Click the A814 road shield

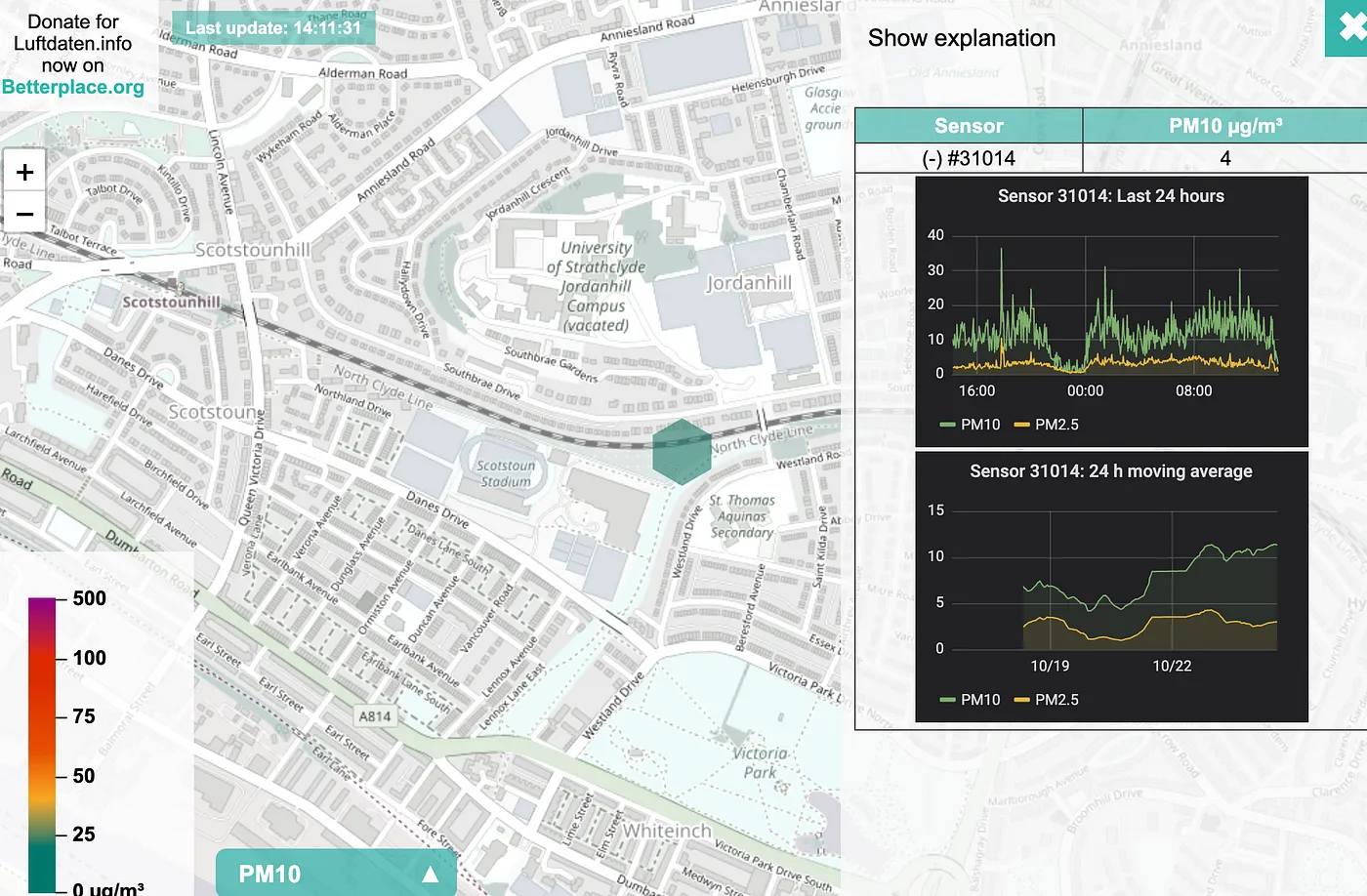point(375,716)
